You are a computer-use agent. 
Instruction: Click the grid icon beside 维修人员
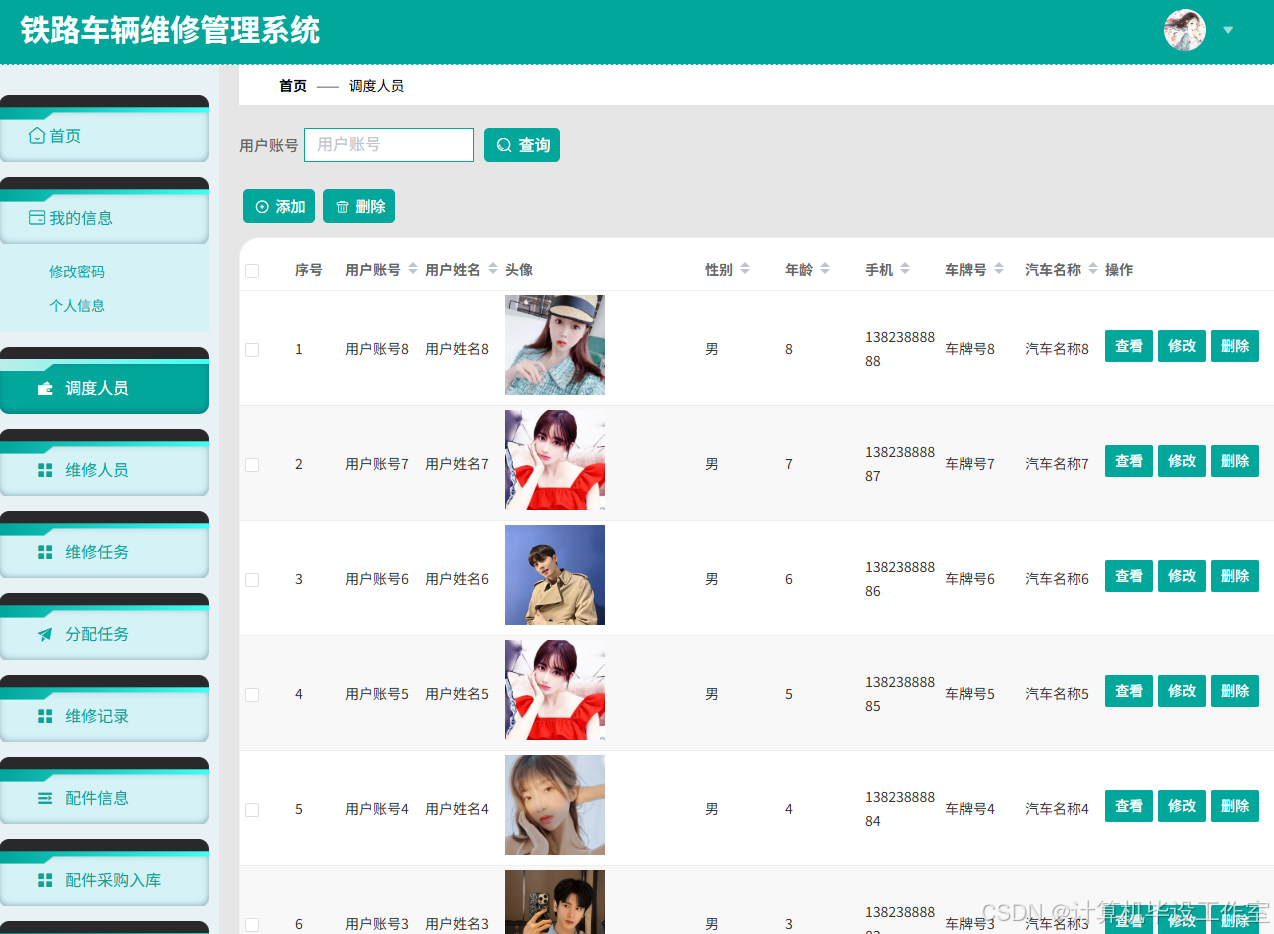pyautogui.click(x=45, y=470)
